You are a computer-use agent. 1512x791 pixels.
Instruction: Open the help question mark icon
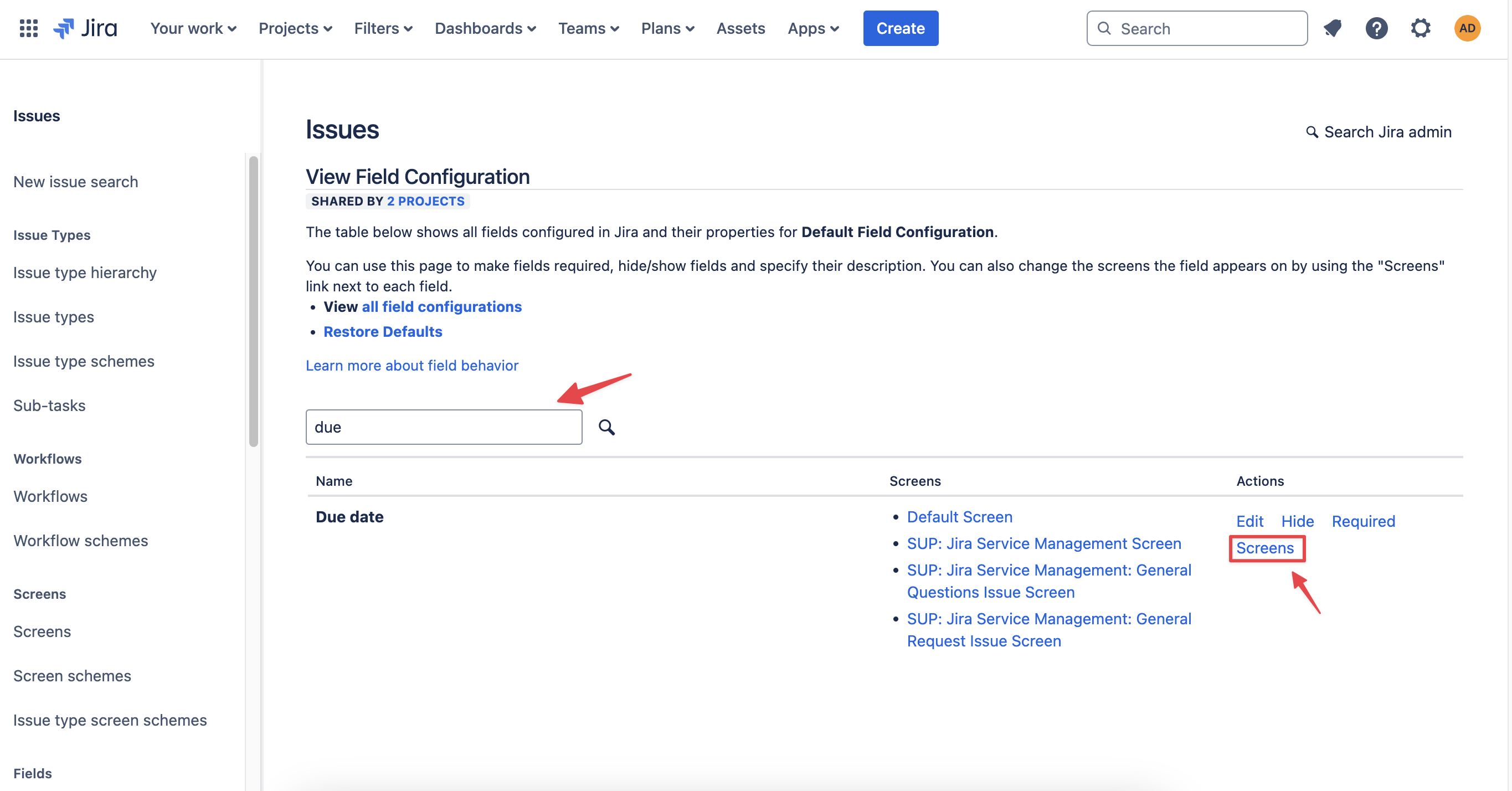(x=1376, y=28)
